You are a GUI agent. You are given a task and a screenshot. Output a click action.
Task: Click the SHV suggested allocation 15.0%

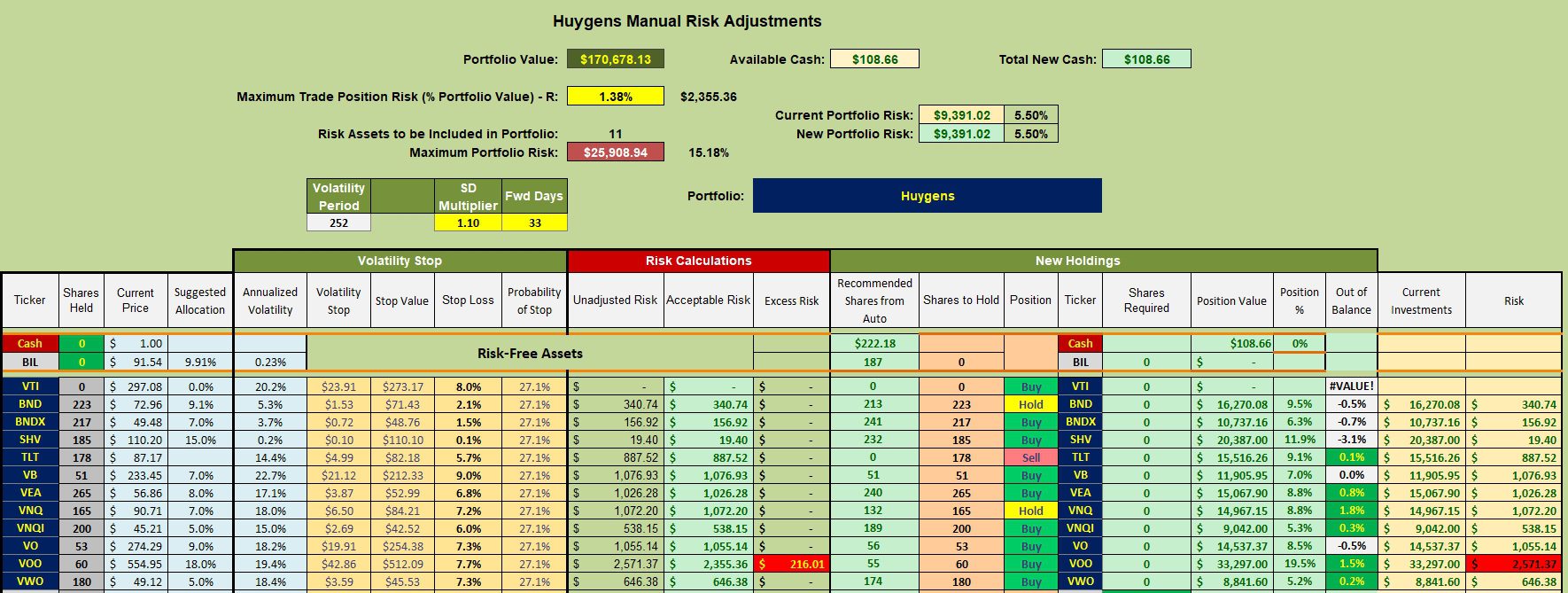[200, 440]
